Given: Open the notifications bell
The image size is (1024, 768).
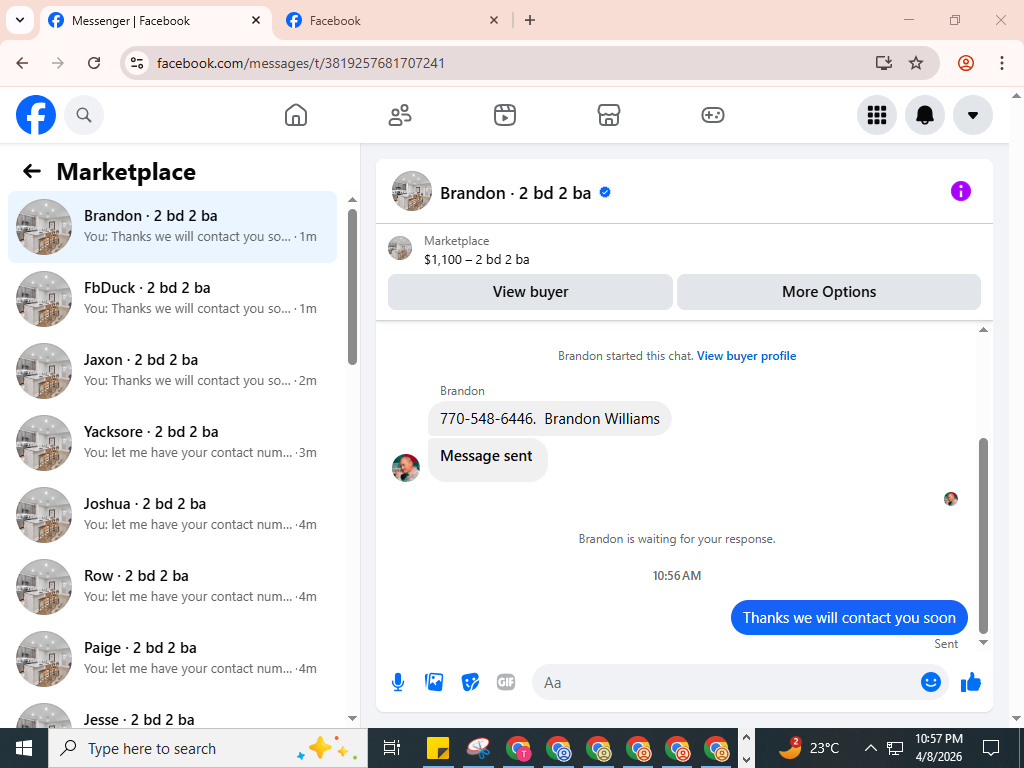Looking at the screenshot, I should click(925, 115).
